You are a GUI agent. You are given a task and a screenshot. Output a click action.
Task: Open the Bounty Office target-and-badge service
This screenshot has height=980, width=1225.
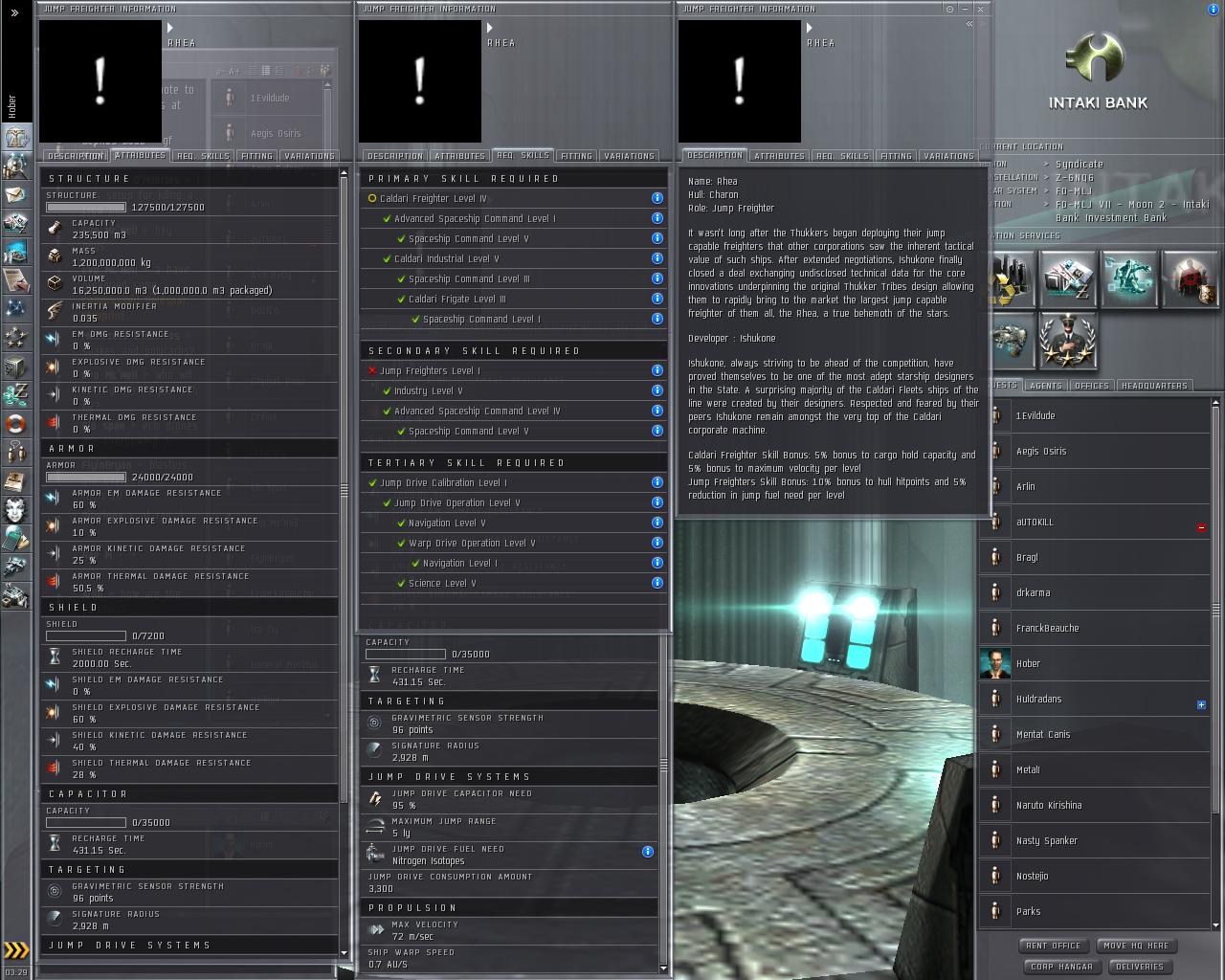[1191, 279]
